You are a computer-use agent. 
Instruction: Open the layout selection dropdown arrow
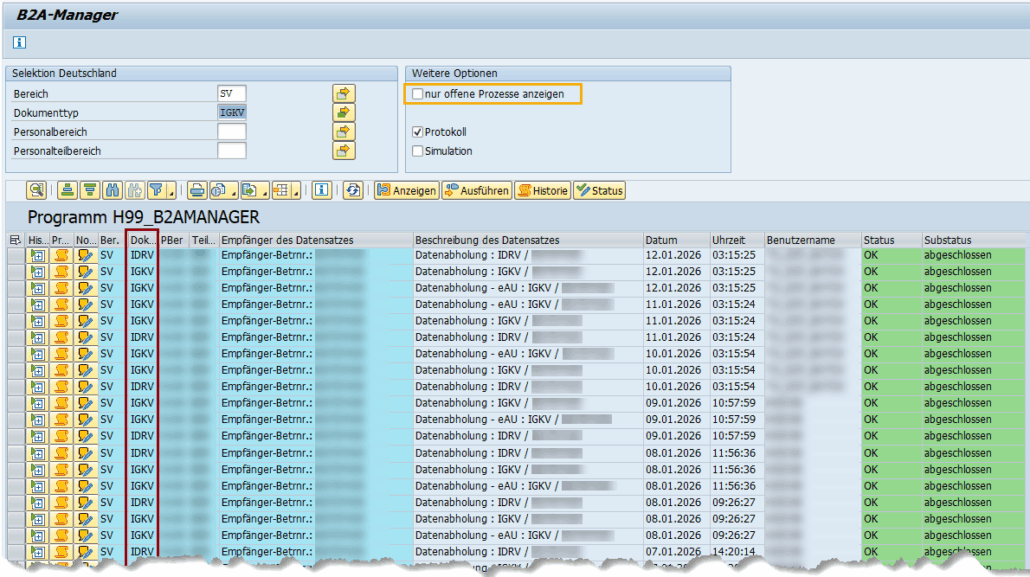click(x=298, y=193)
